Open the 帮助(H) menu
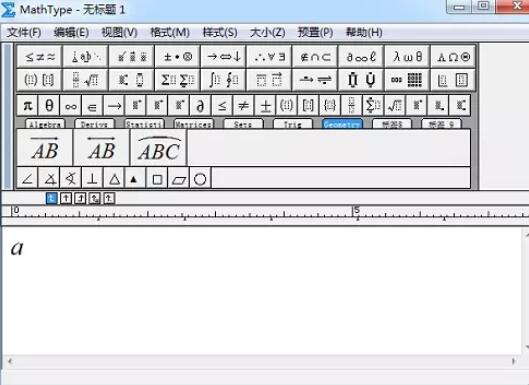Viewport: 529px width, 385px height. tap(364, 32)
